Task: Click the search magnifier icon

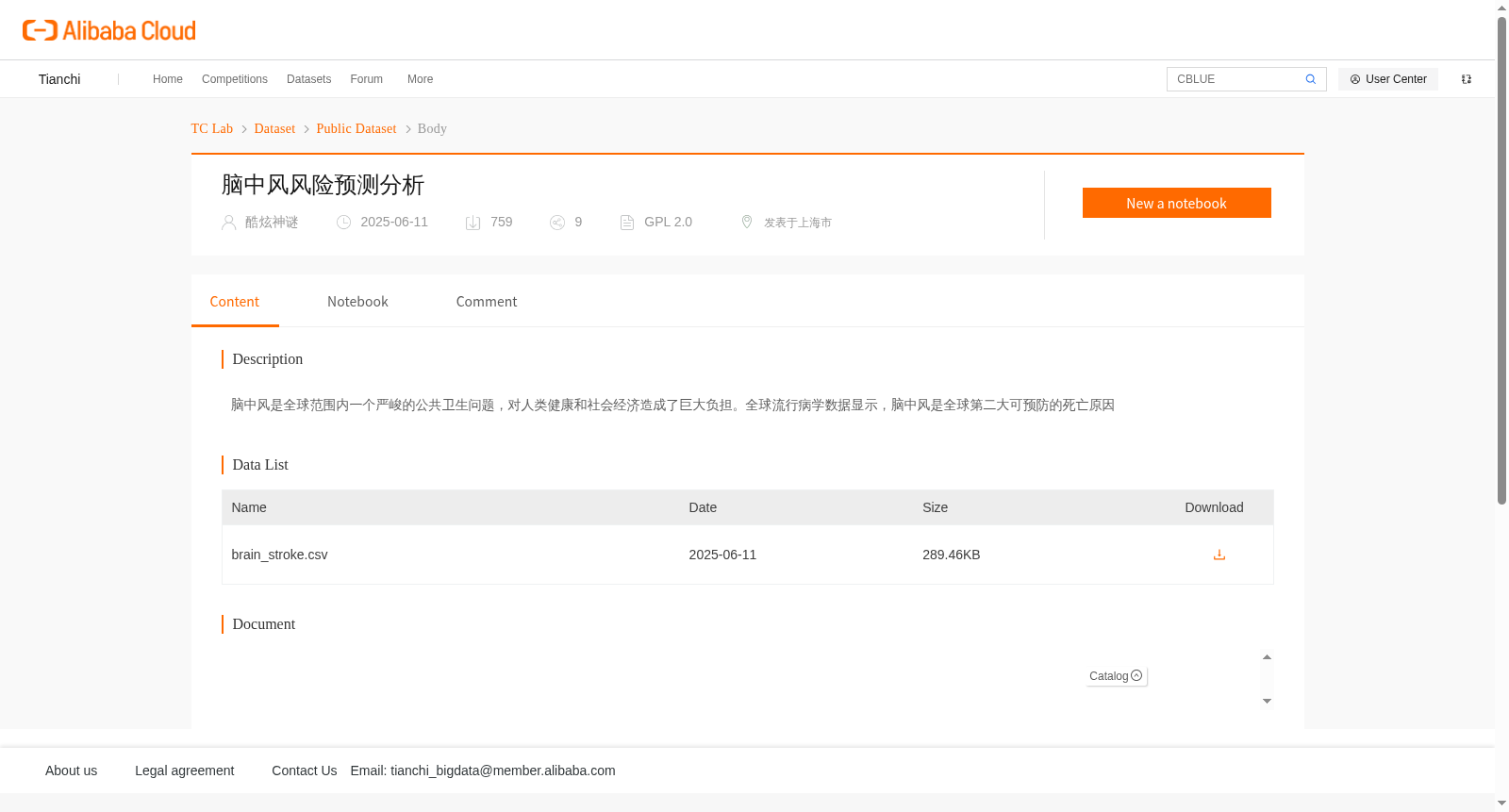Action: [x=1310, y=79]
